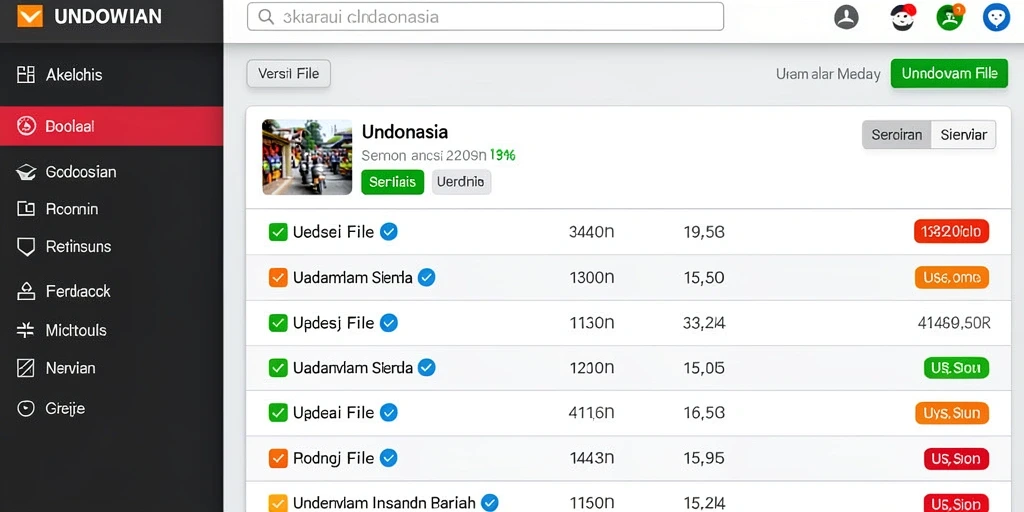Click the Ferdracck sidebar icon
1024x512 pixels.
click(x=25, y=291)
